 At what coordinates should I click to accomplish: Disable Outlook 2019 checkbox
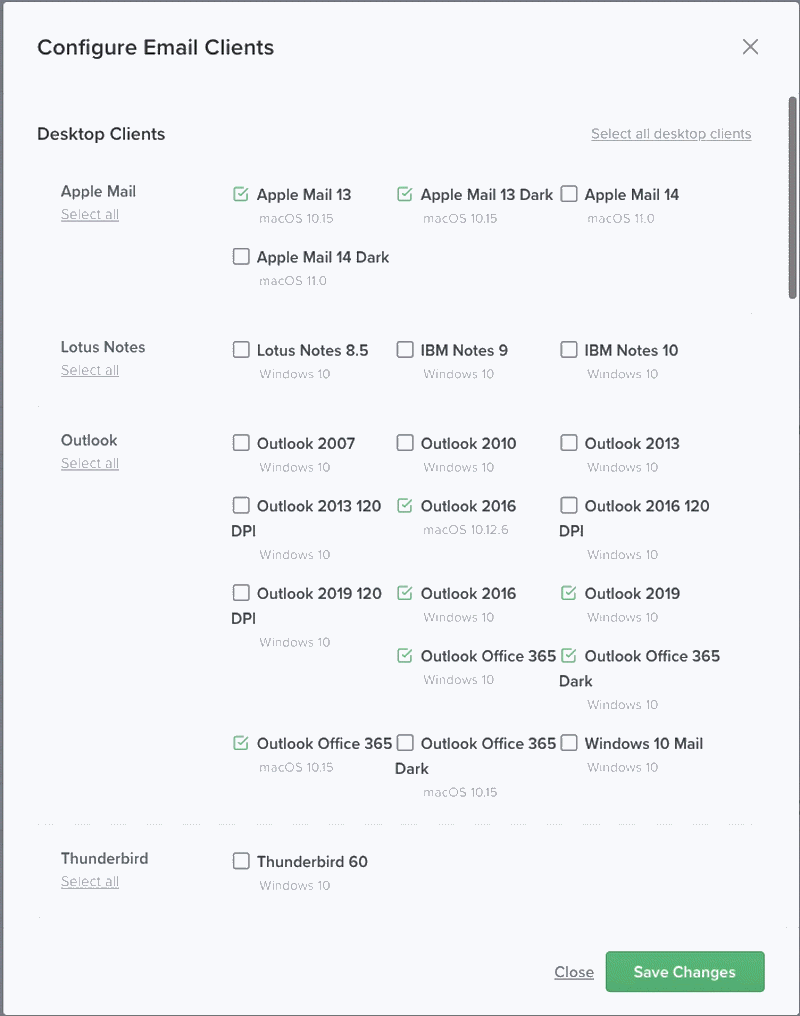(x=569, y=593)
